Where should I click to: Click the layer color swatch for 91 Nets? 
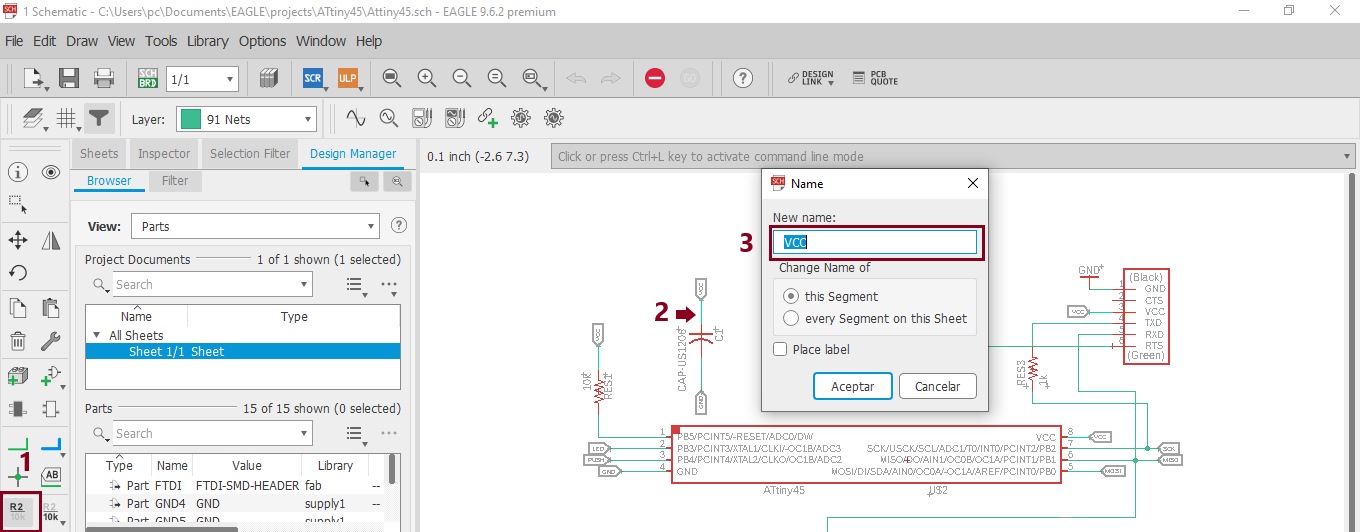(x=190, y=119)
